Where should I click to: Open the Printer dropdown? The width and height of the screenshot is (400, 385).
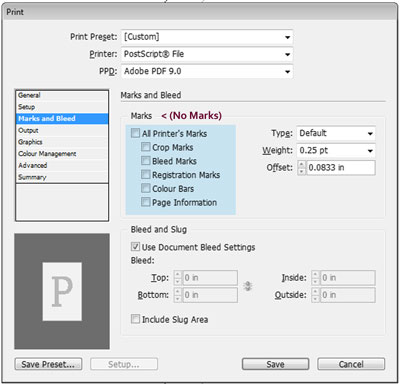(x=207, y=54)
